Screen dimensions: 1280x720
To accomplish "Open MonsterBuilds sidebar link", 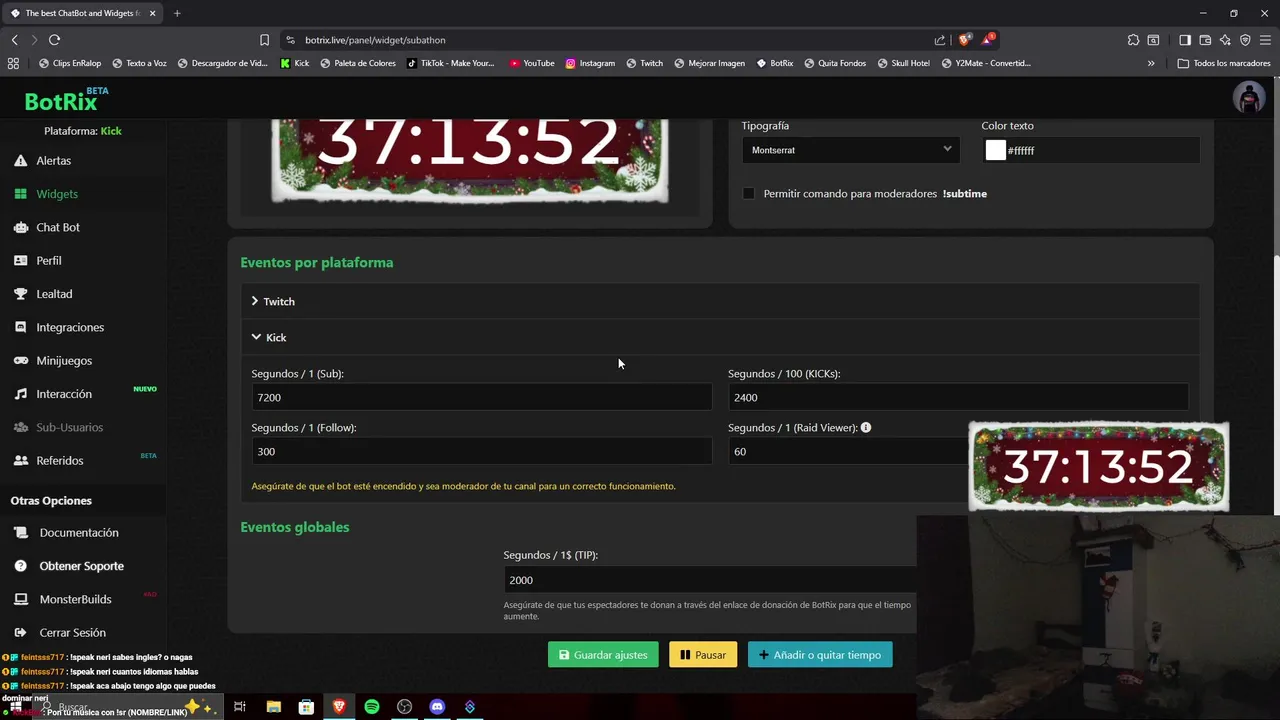I will pos(75,599).
